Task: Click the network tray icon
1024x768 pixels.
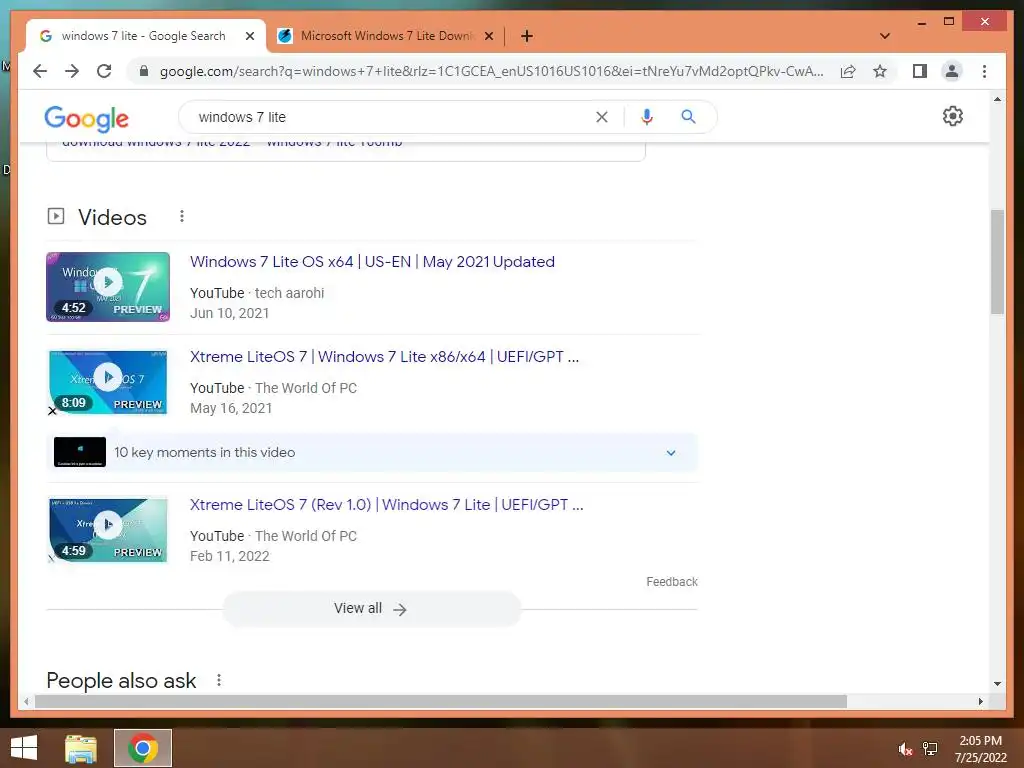Action: tap(930, 749)
